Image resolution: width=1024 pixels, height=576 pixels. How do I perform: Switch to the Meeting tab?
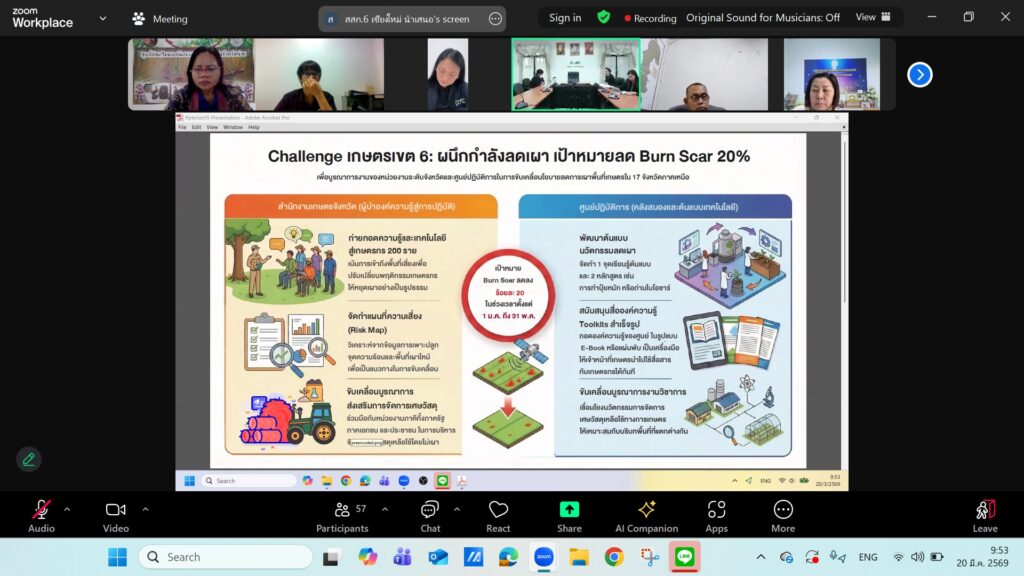(160, 18)
